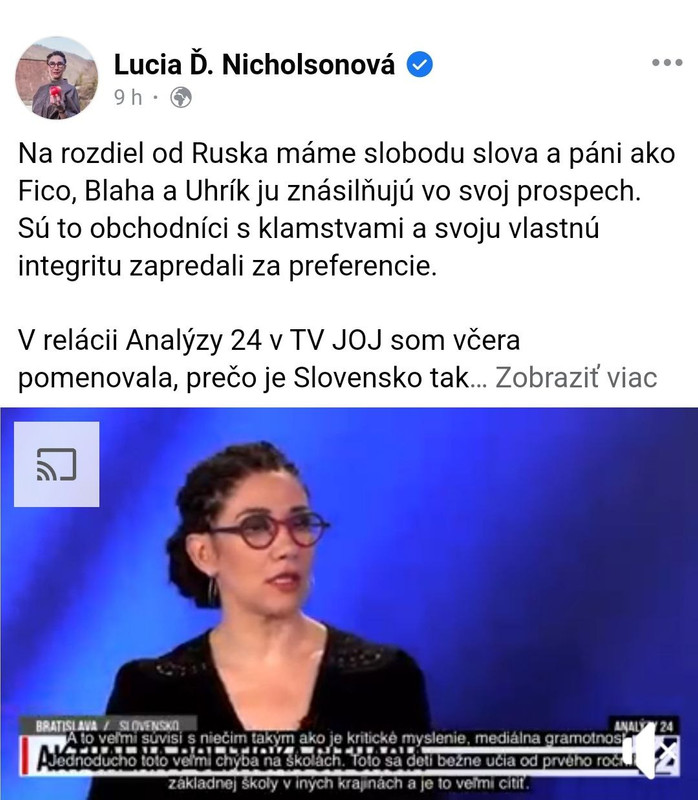698x800 pixels.
Task: Click the public globe privacy icon
Action: (181, 97)
